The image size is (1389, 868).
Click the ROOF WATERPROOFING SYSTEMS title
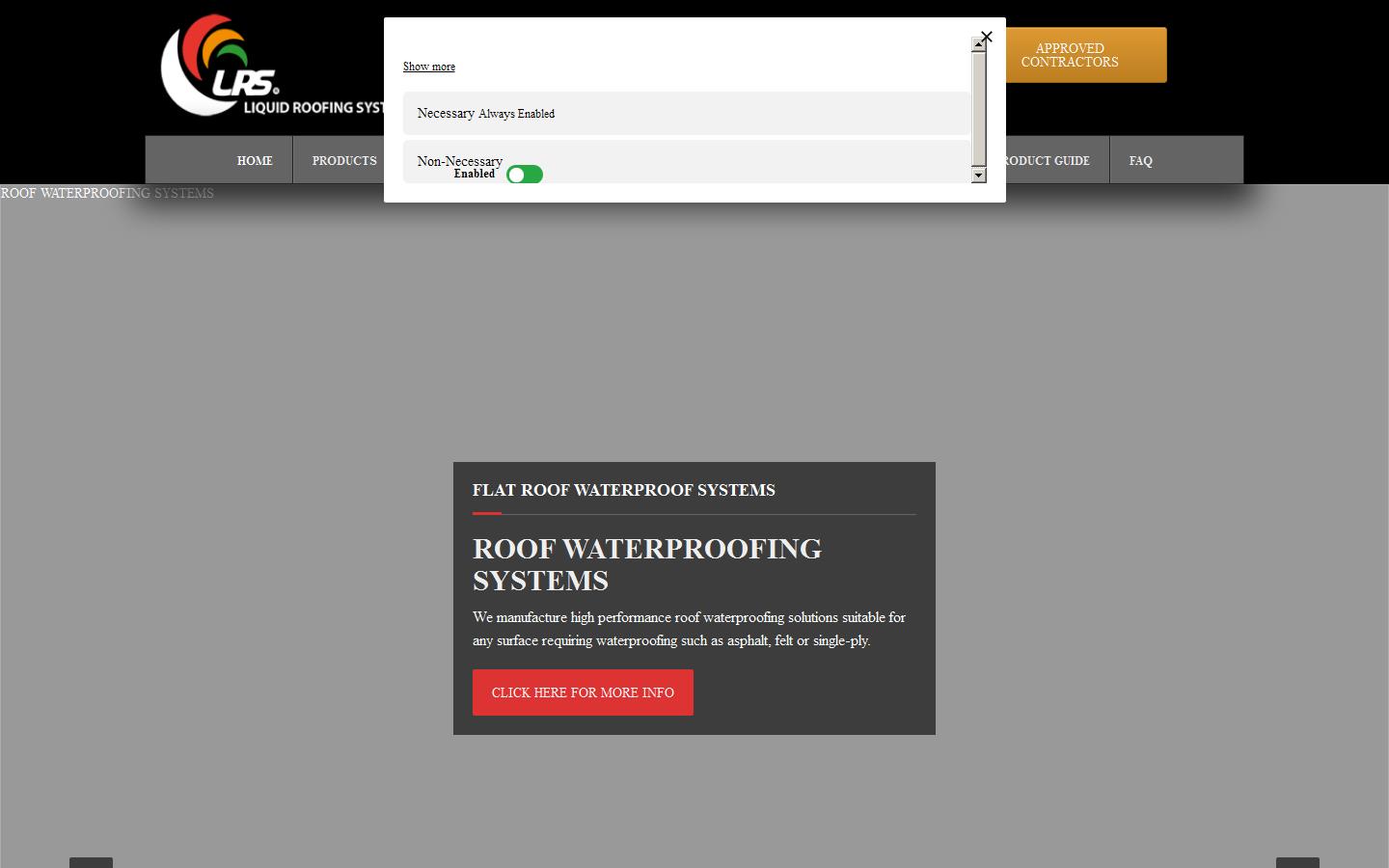646,563
